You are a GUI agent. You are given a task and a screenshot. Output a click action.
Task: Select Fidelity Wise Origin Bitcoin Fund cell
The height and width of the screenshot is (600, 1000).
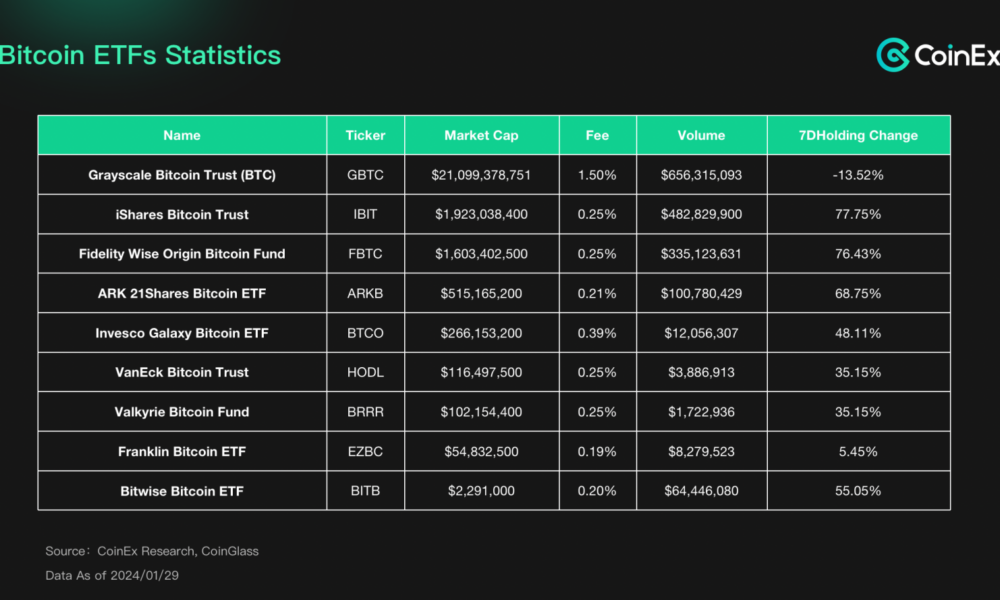tap(182, 254)
